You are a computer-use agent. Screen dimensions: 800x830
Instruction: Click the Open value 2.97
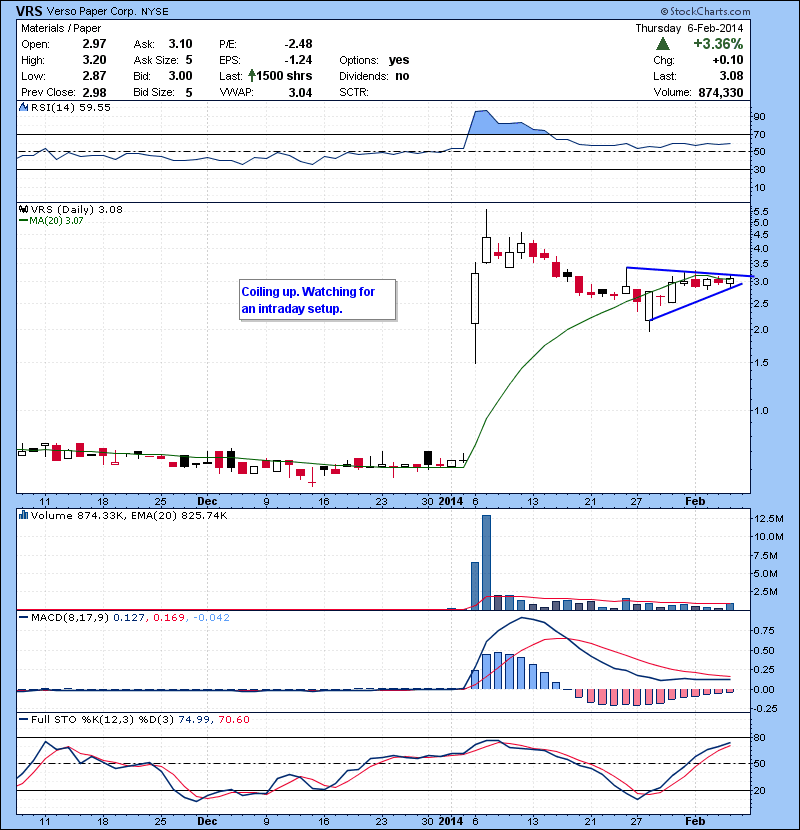coord(94,44)
